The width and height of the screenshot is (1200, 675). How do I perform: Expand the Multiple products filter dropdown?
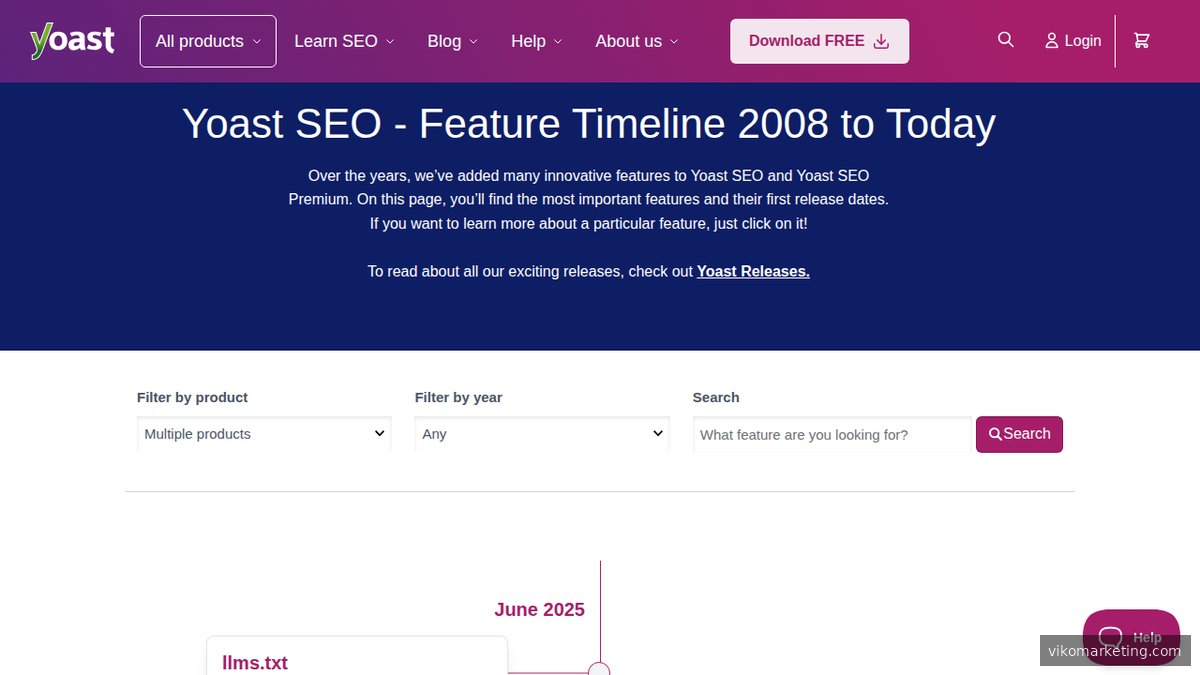263,433
